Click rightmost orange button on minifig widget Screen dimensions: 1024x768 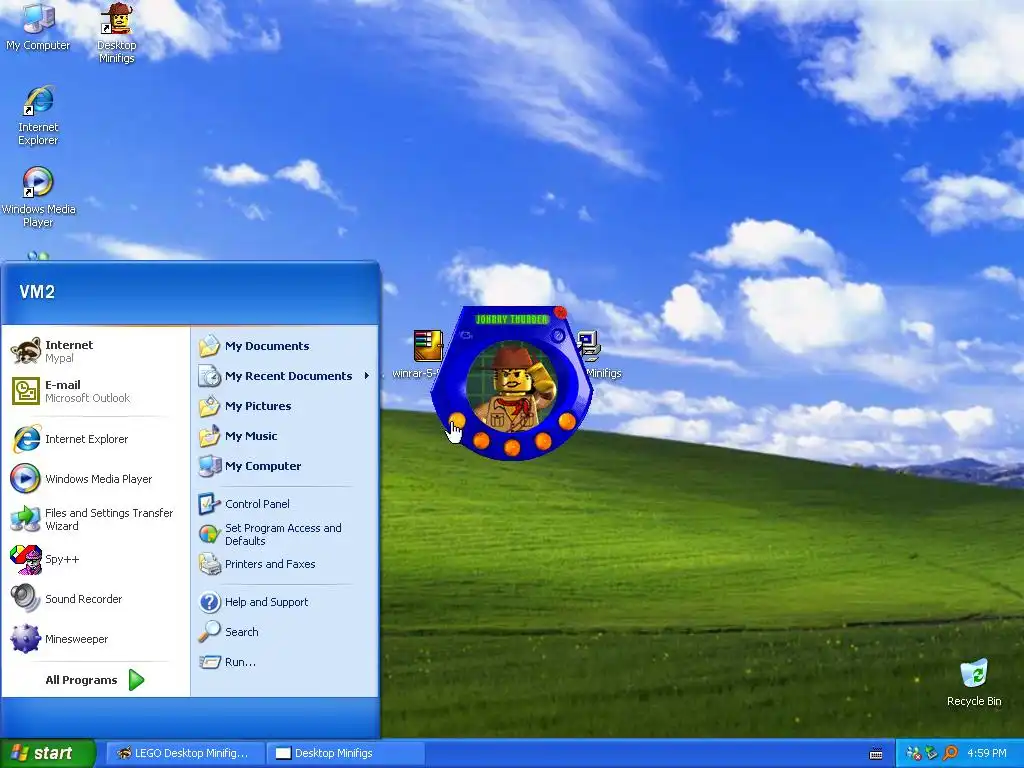click(567, 421)
